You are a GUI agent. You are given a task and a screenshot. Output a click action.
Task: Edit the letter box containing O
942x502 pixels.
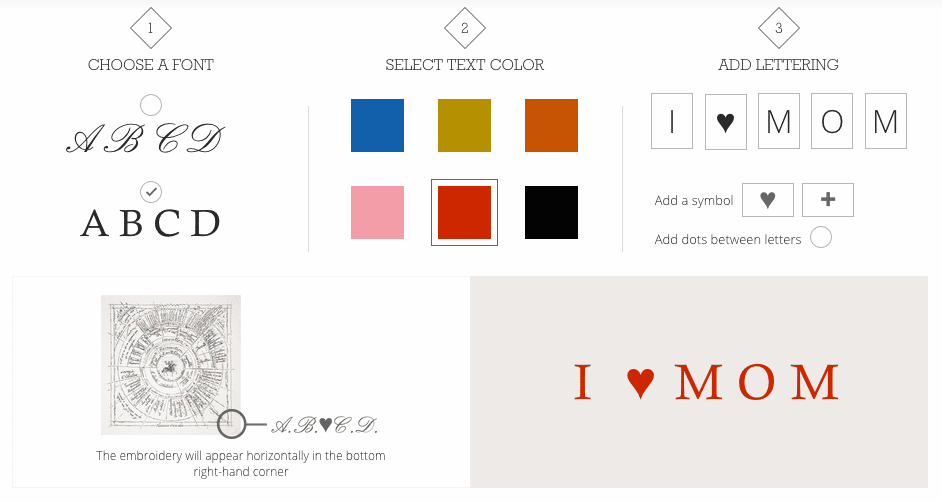[x=832, y=121]
